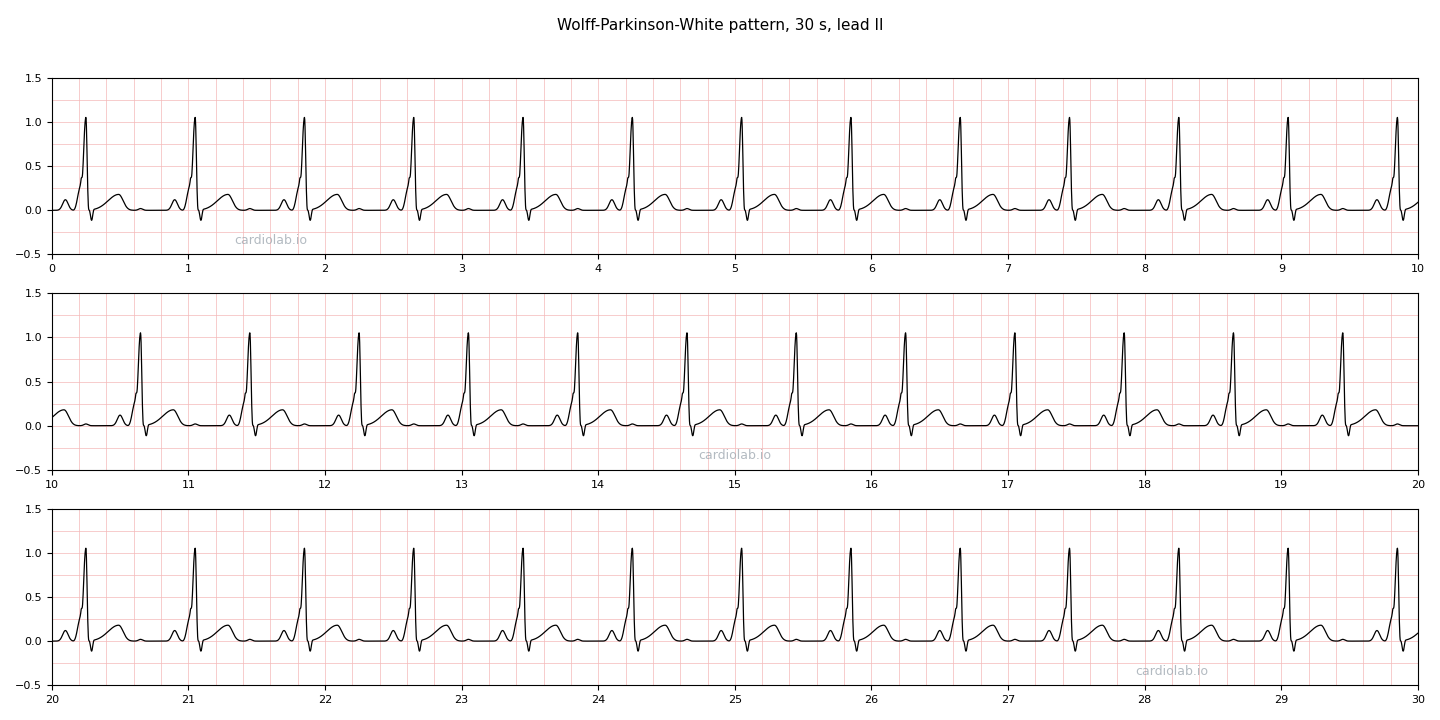Click x-axis tick label 17 on middle strip
The height and width of the screenshot is (720, 1440).
coord(1008,484)
